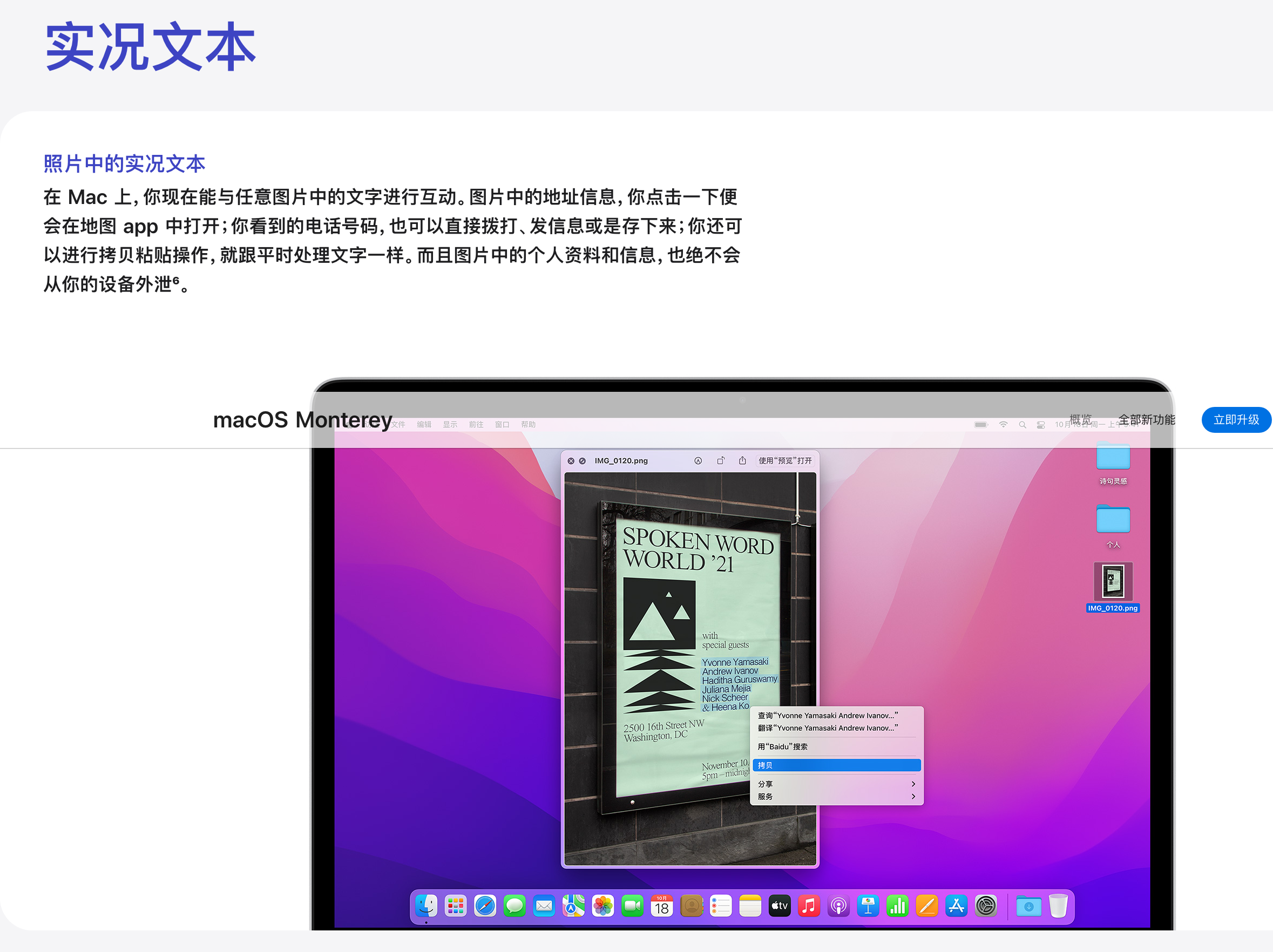Click Share icon in Quick Look window
The width and height of the screenshot is (1273, 952).
coord(742,461)
